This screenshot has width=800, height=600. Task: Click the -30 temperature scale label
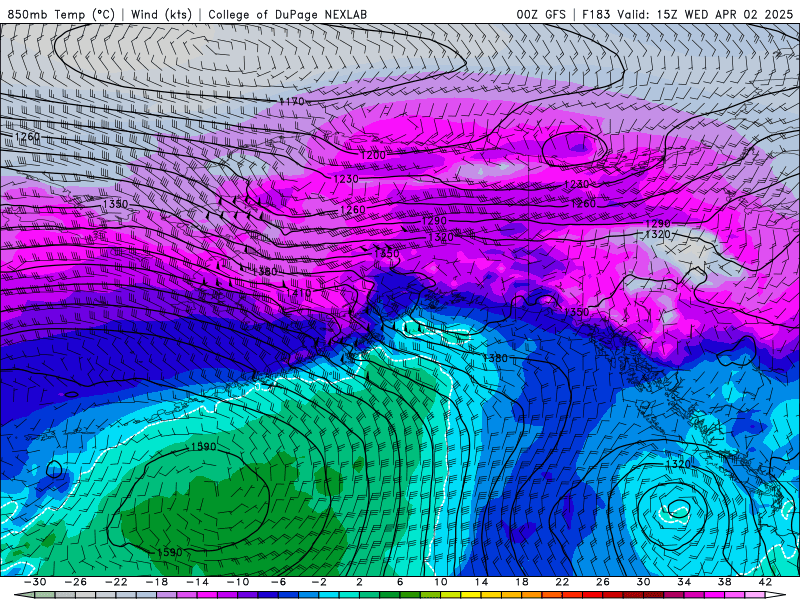tap(35, 582)
